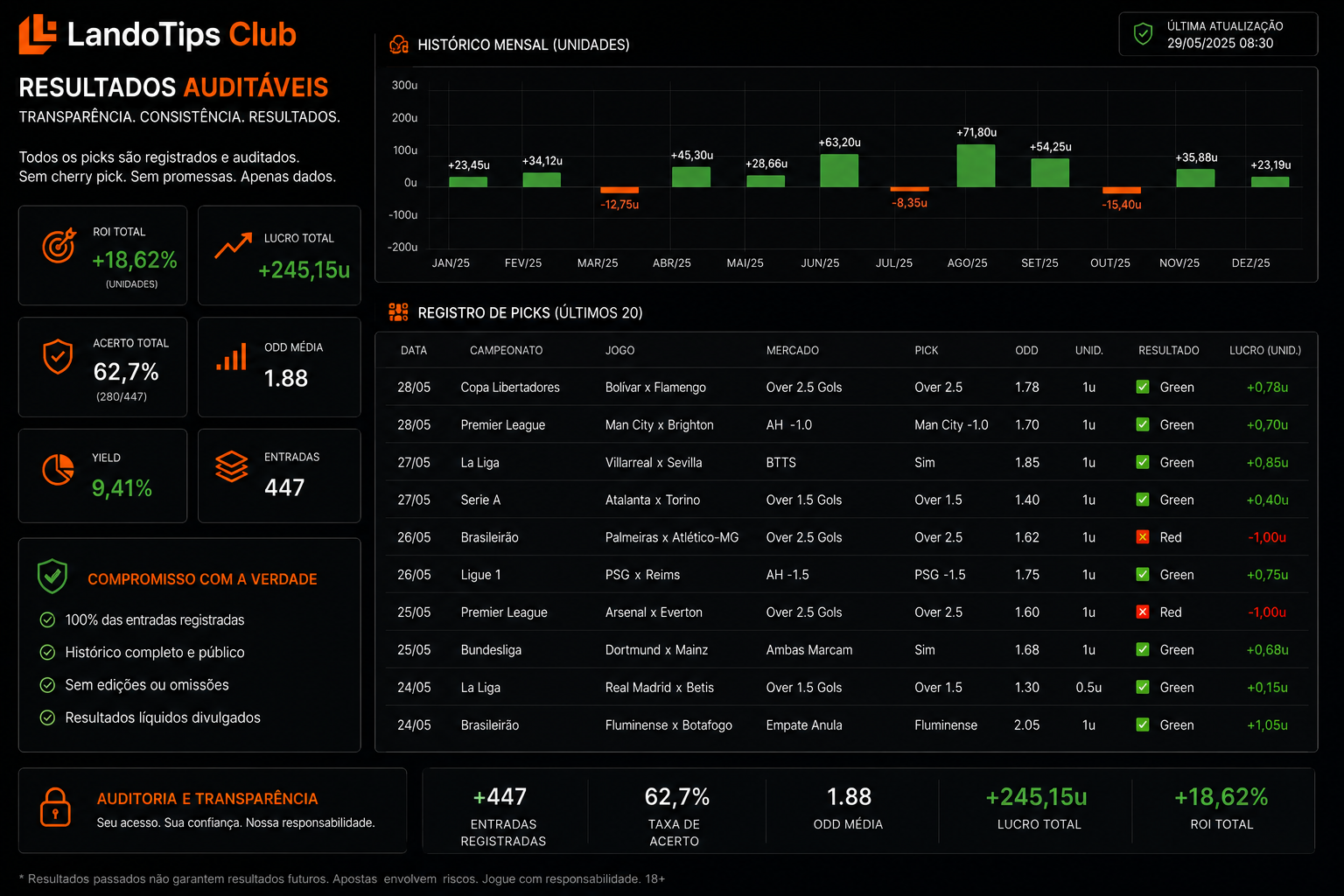Click the red result icon for Palmeiras x Atlético-MG
This screenshot has height=896, width=1344.
pos(1143,537)
